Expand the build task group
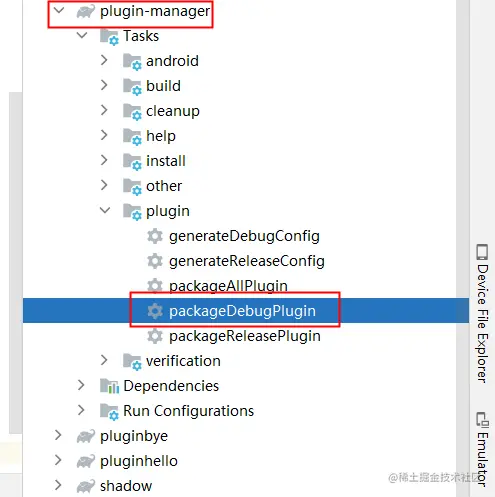495x497 pixels. click(x=104, y=85)
